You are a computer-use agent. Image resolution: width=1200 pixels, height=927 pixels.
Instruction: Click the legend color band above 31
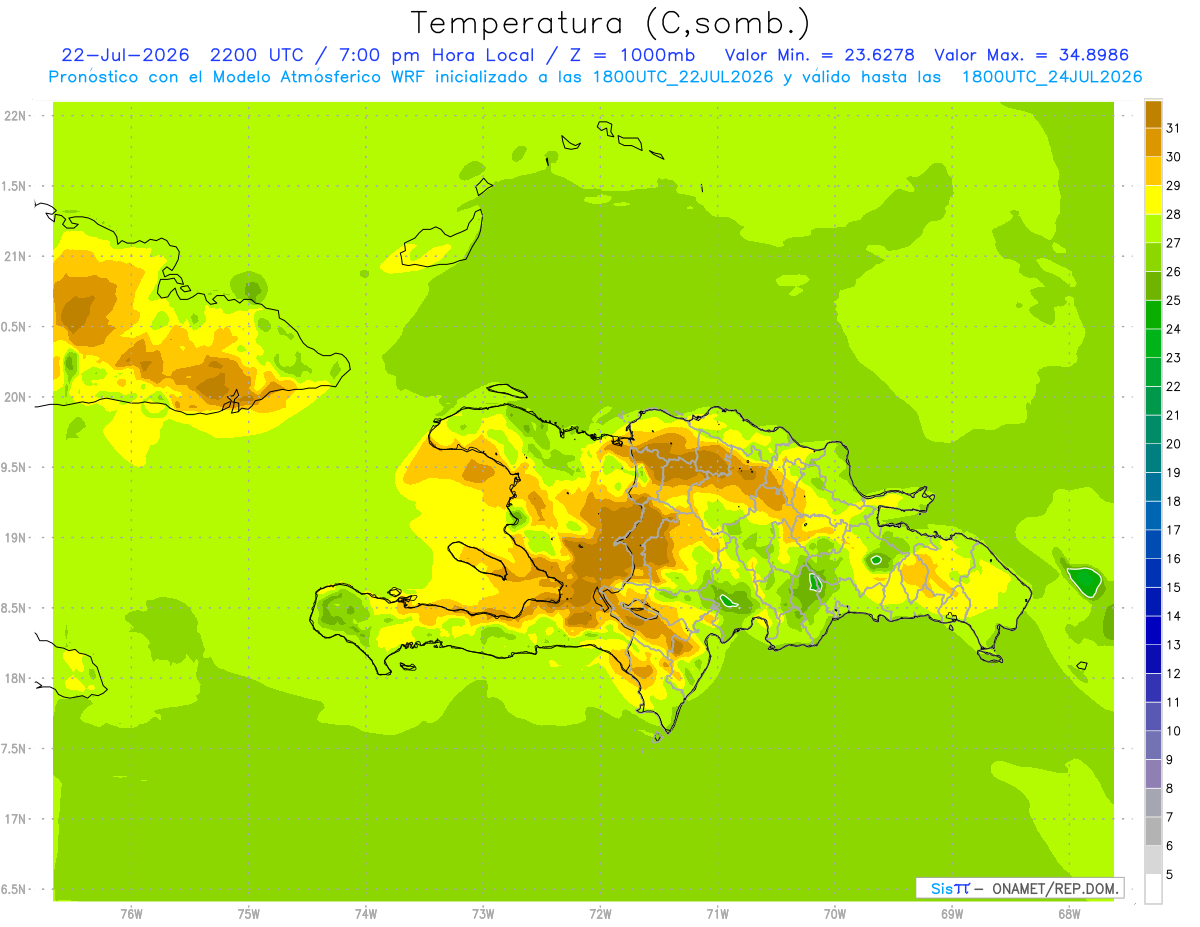pyautogui.click(x=1153, y=114)
